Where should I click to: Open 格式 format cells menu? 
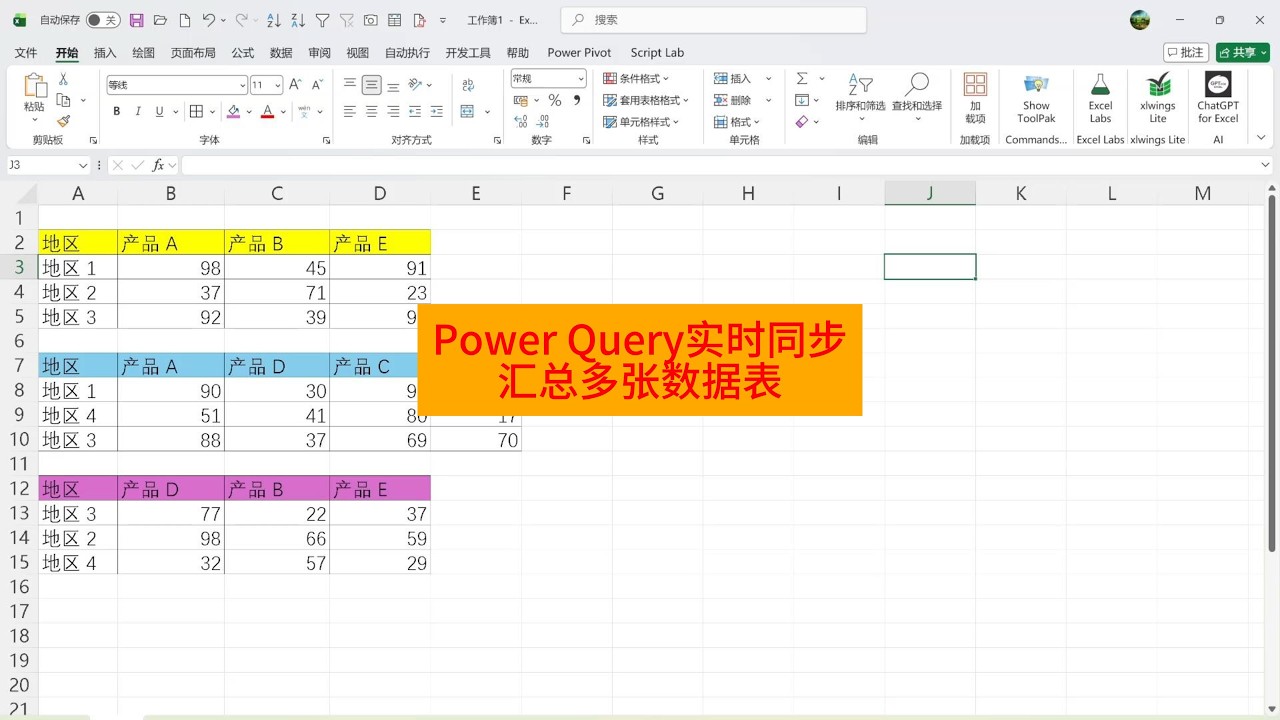pos(737,122)
